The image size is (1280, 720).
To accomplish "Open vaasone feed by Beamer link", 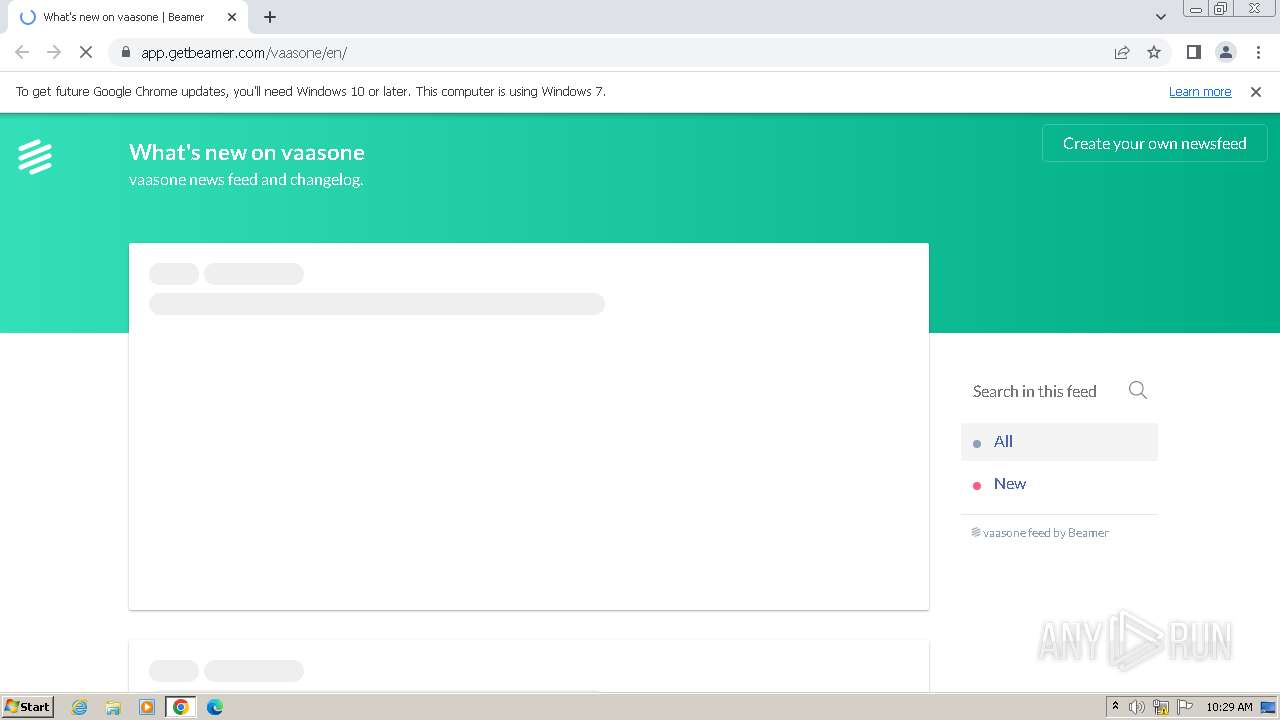I will tap(1040, 533).
